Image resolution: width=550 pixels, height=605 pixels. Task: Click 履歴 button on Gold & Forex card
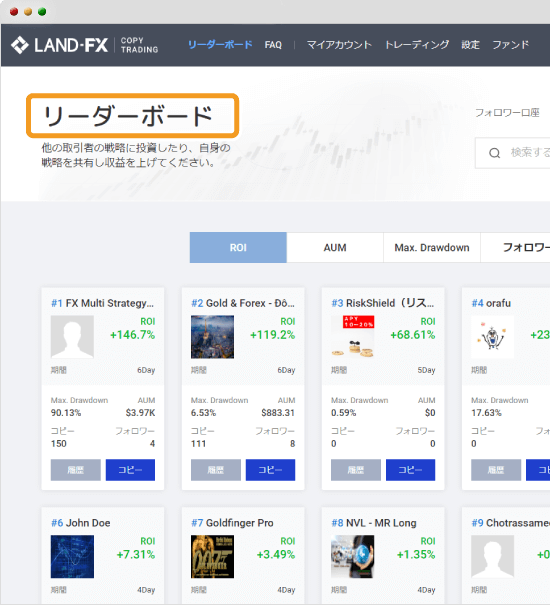(216, 470)
